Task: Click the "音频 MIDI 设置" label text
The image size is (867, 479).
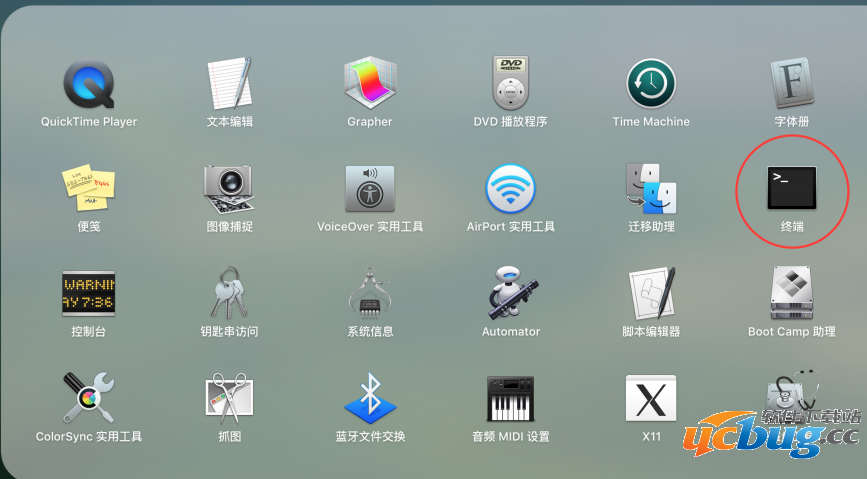Action: 510,437
